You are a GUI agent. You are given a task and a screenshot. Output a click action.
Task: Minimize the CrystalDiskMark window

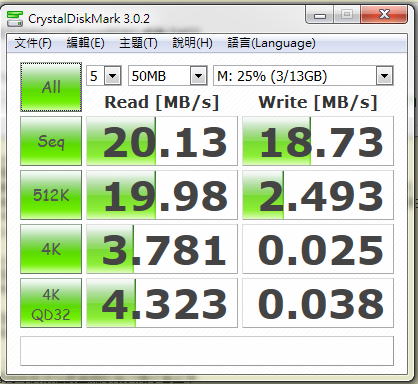[320, 15]
